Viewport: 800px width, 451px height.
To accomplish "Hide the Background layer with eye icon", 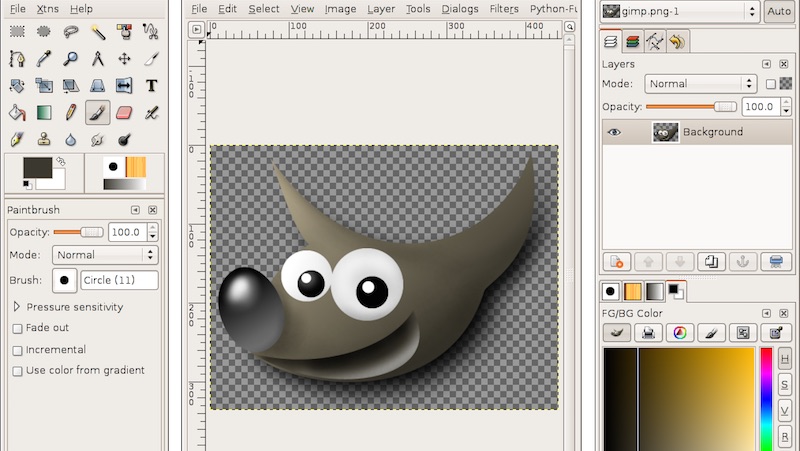I will click(614, 132).
